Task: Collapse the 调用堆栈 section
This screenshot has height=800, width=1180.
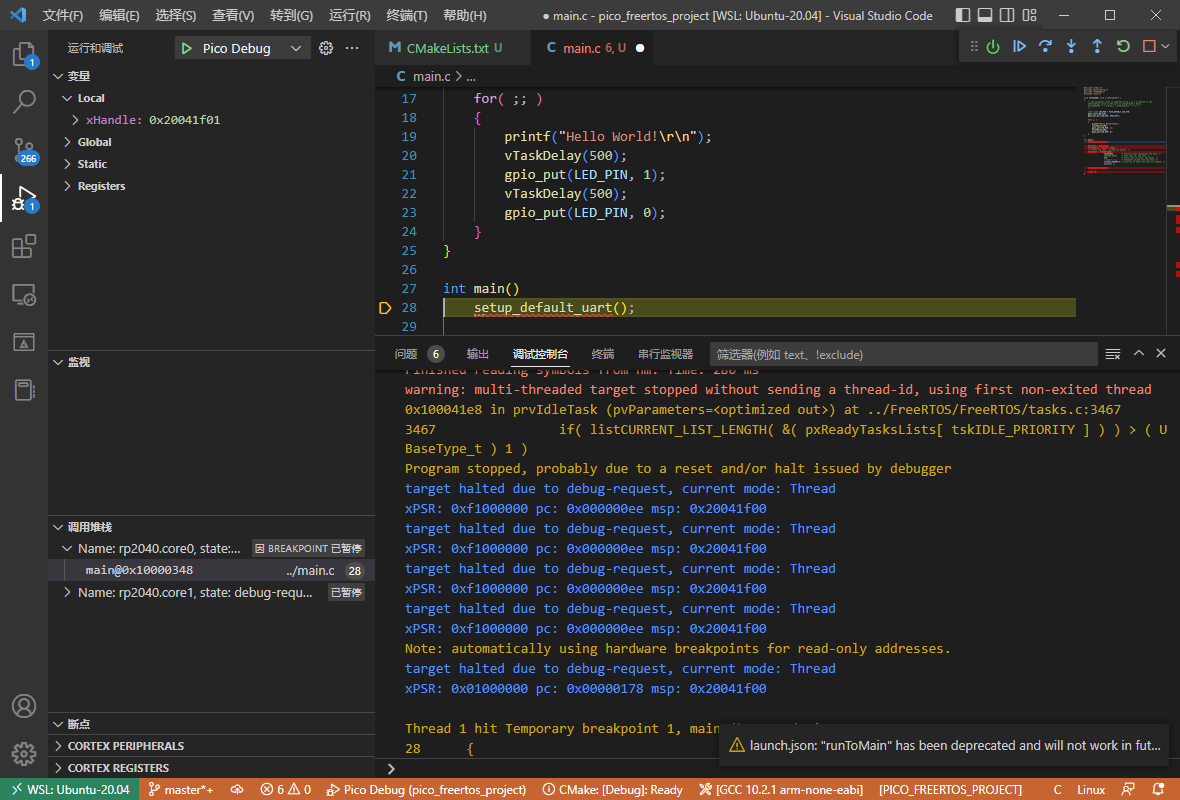Action: pos(59,527)
